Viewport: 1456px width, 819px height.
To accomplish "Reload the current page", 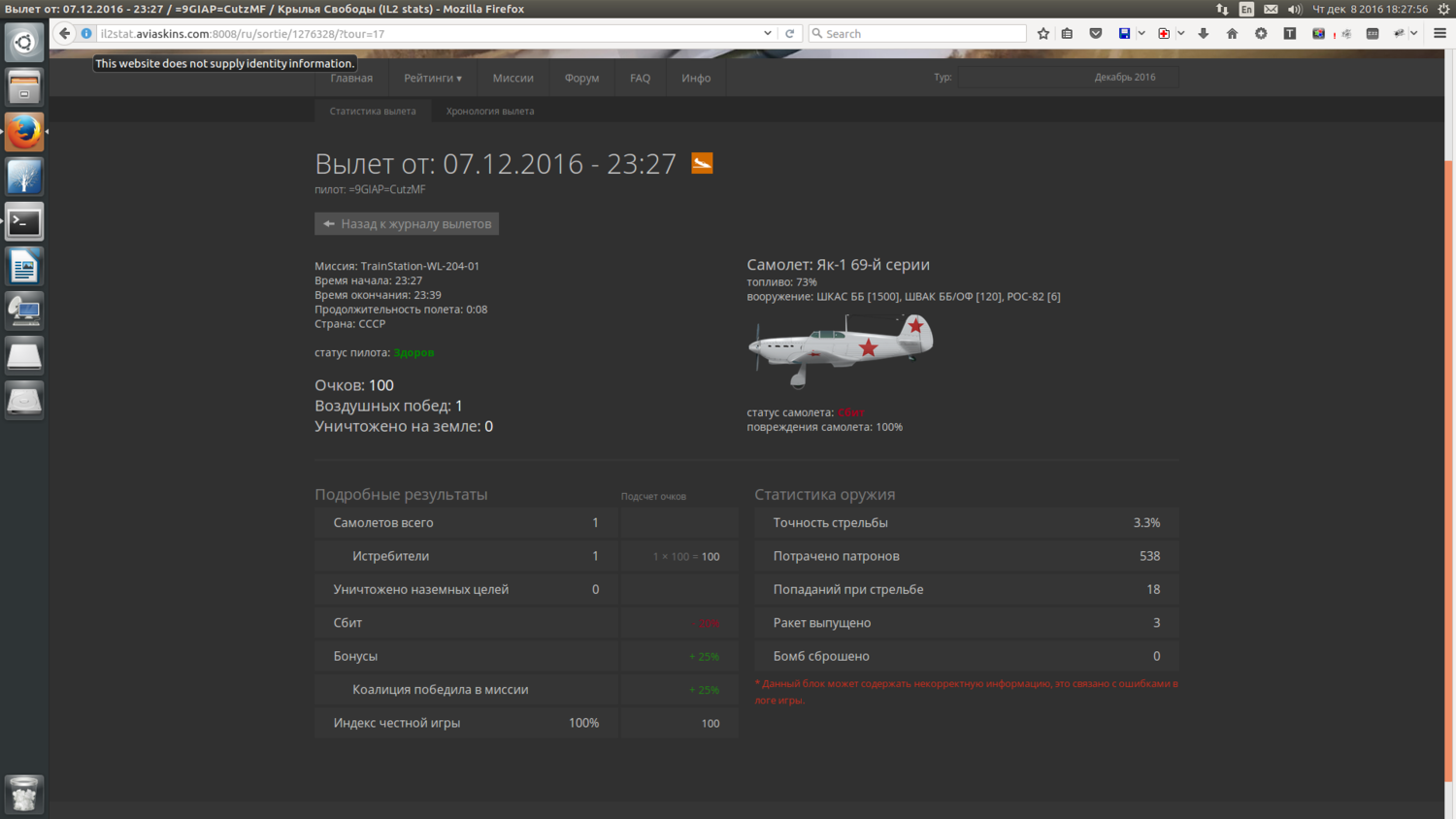I will pos(790,33).
